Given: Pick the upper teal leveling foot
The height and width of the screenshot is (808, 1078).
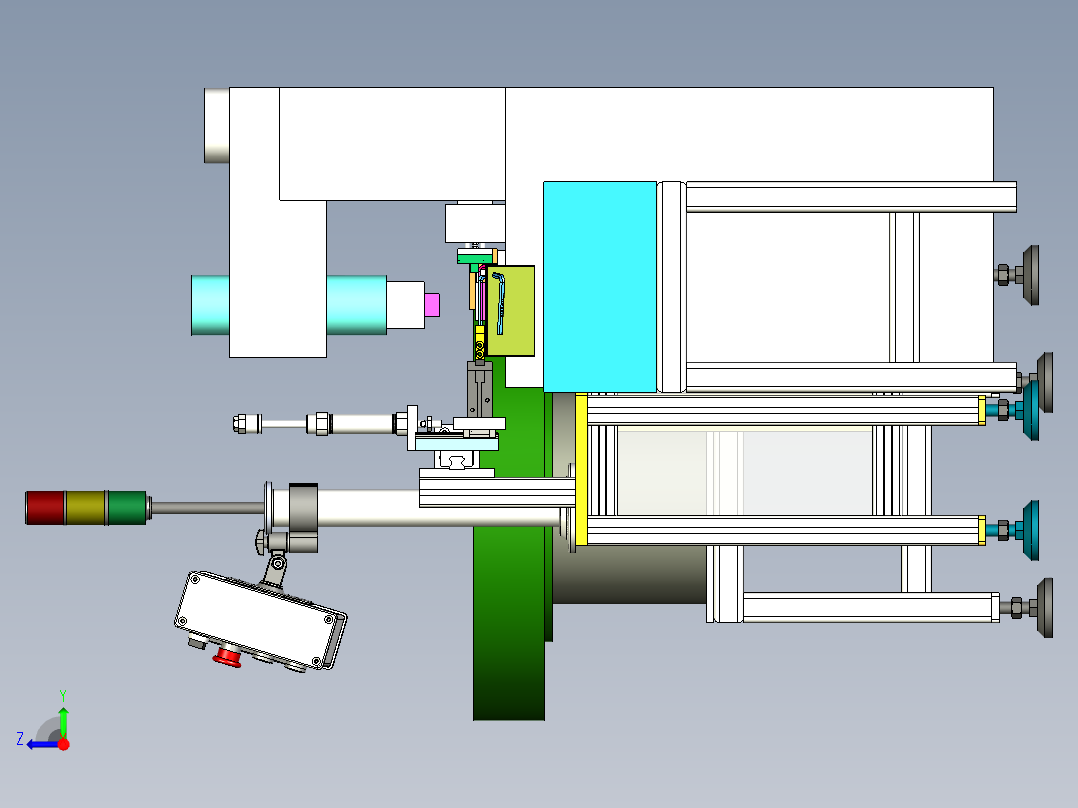Looking at the screenshot, I should 1029,410.
